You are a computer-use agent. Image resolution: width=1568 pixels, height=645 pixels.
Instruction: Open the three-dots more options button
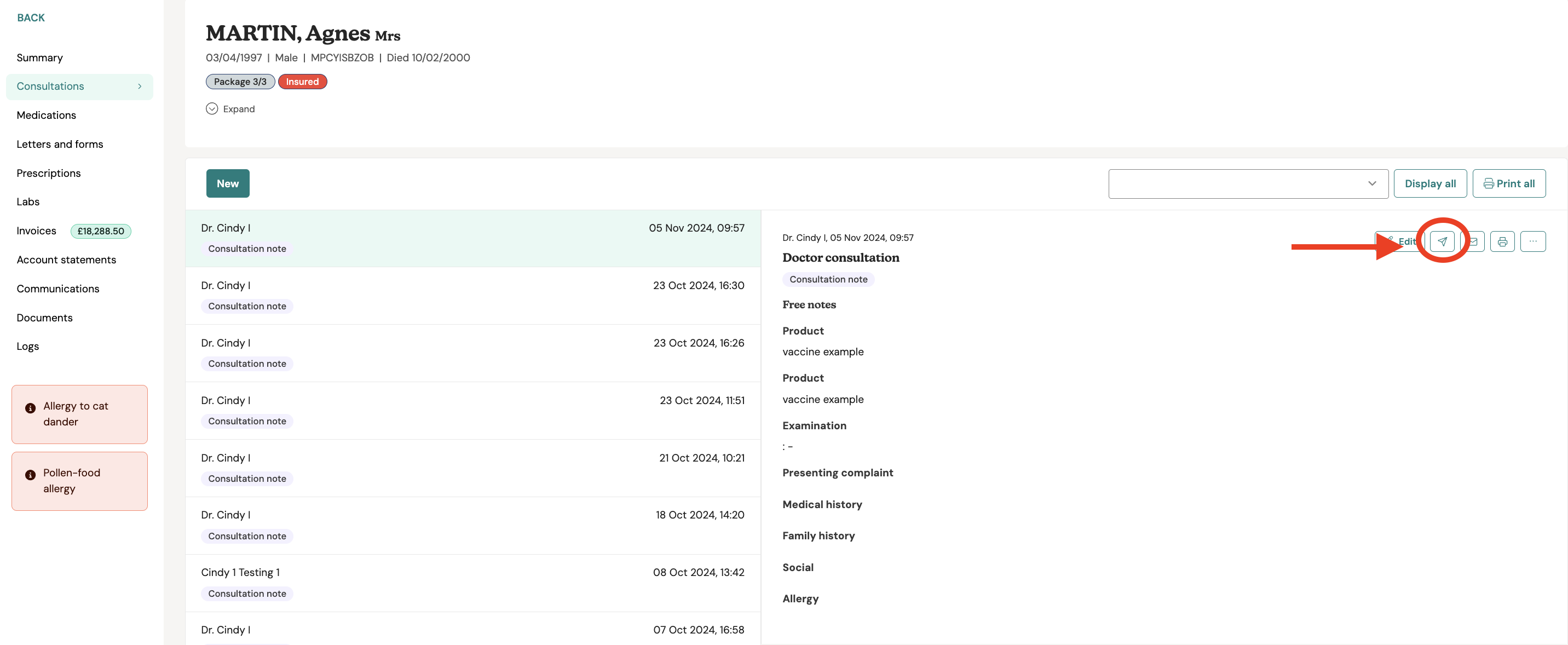1533,241
